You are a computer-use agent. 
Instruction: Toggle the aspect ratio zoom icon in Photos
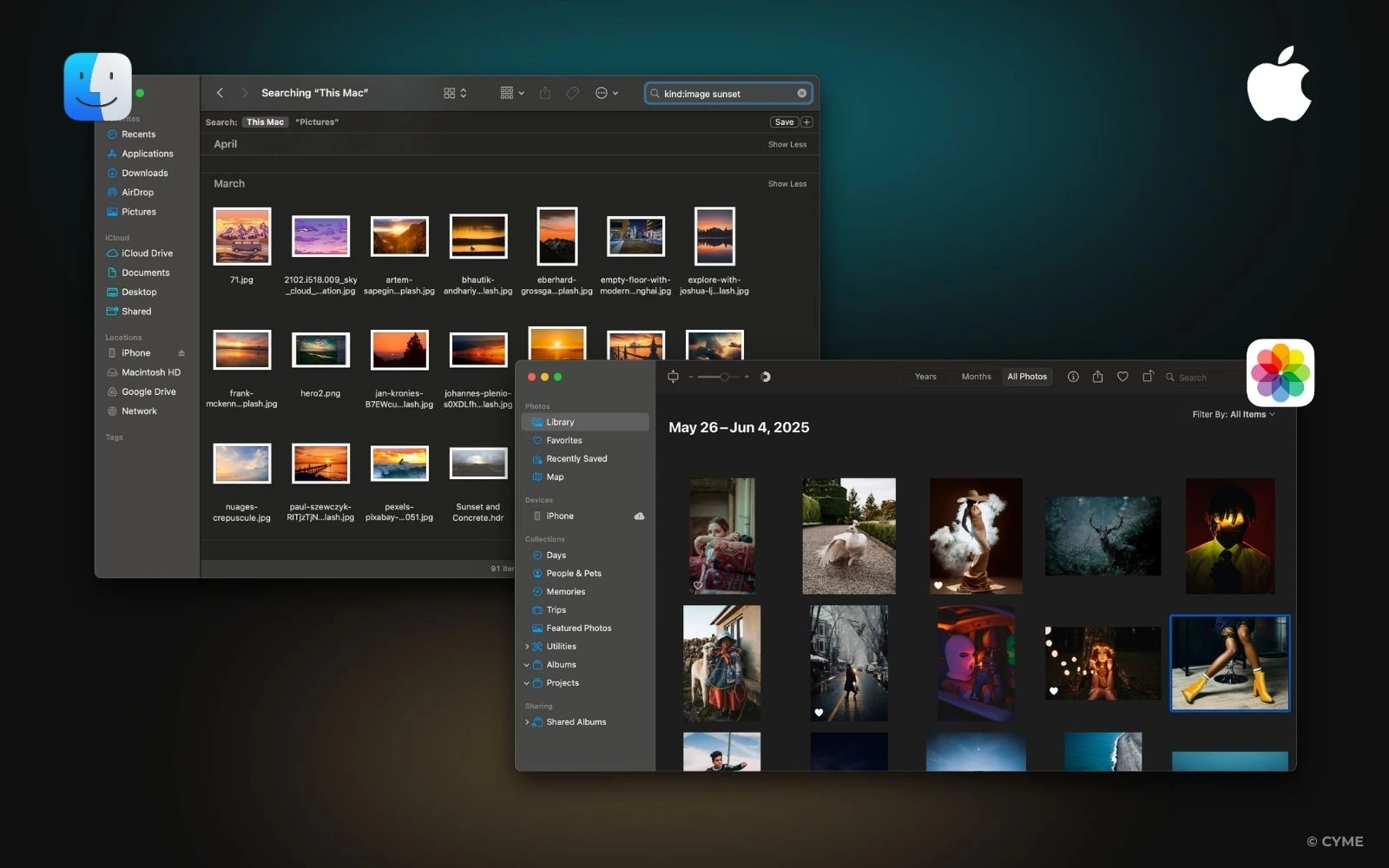[673, 377]
